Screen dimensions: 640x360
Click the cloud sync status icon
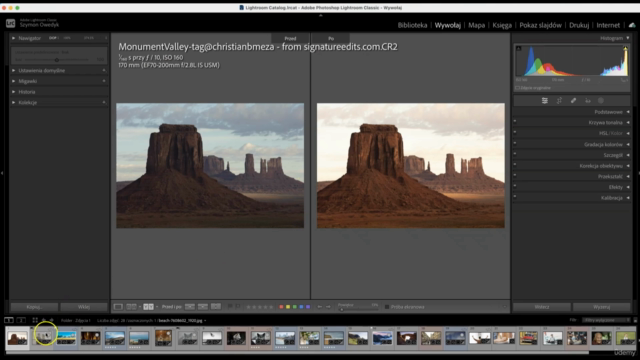coord(632,25)
